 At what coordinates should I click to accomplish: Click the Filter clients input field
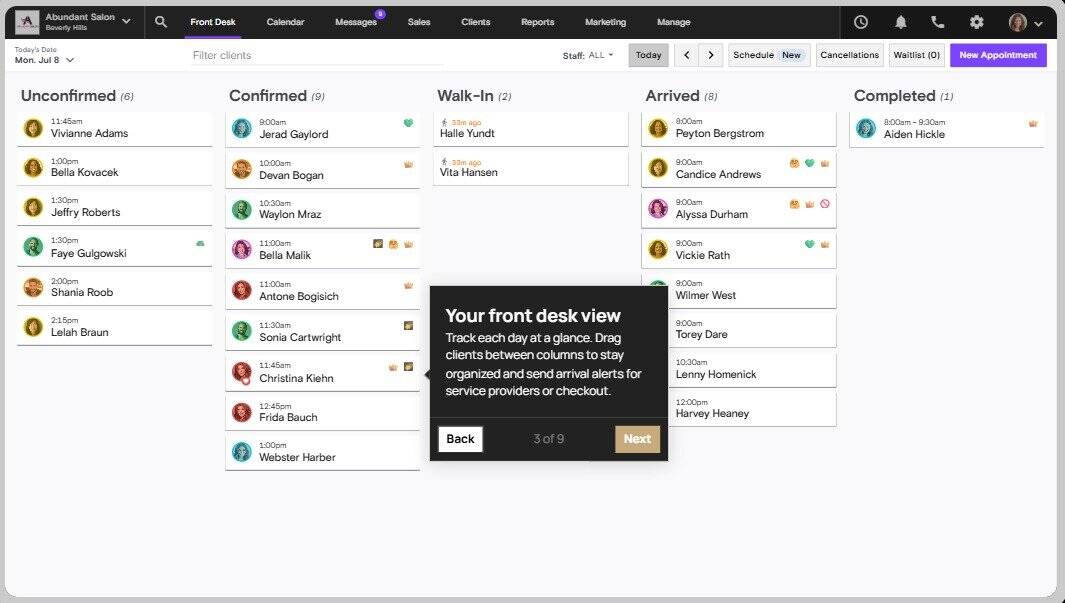(317, 56)
